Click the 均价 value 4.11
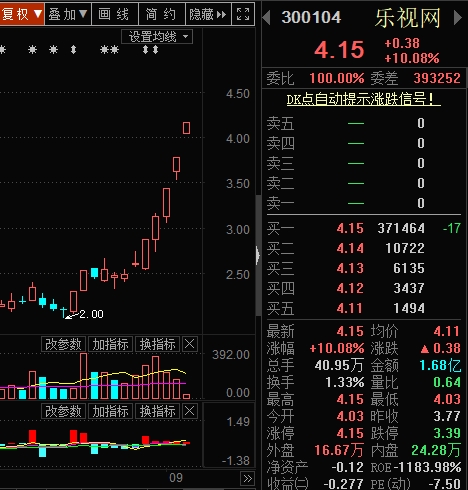 (447, 331)
